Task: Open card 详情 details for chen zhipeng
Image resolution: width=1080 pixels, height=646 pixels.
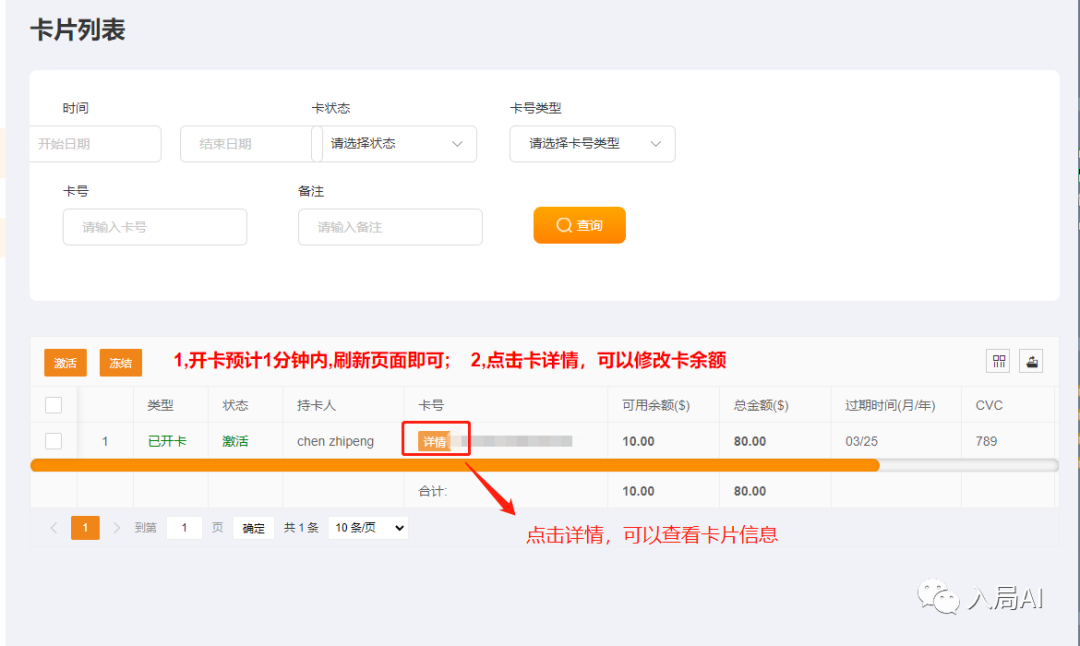Action: [434, 442]
